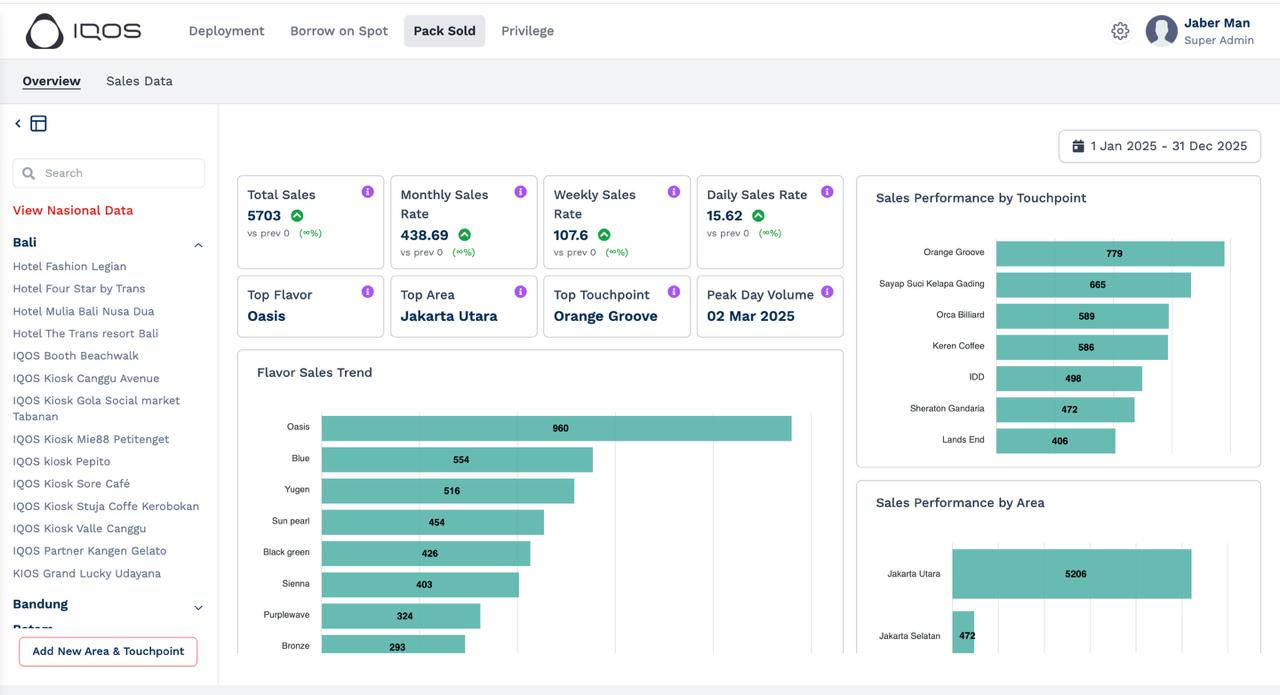Click the Lands End bar showing 406
Screen dimensions: 1280x695
tap(1055, 441)
